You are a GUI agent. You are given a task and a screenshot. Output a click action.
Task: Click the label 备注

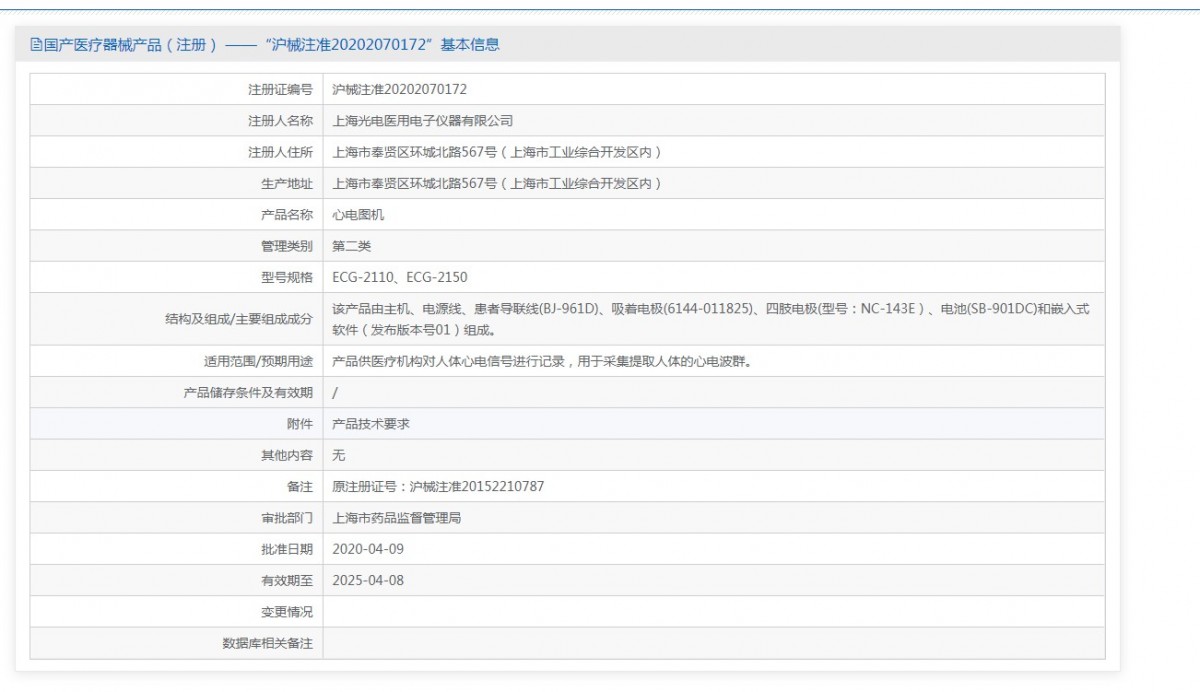click(300, 487)
